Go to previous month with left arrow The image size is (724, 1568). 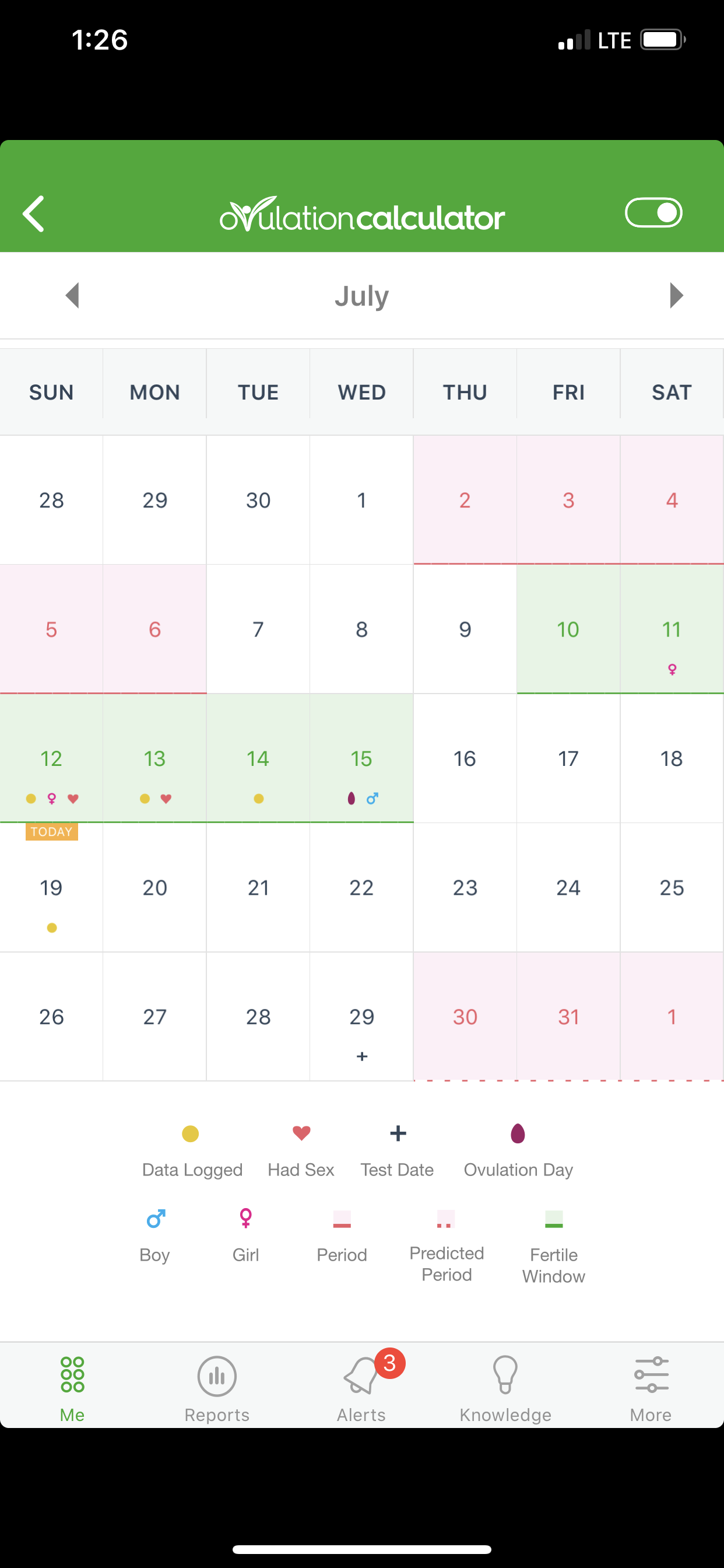72,295
